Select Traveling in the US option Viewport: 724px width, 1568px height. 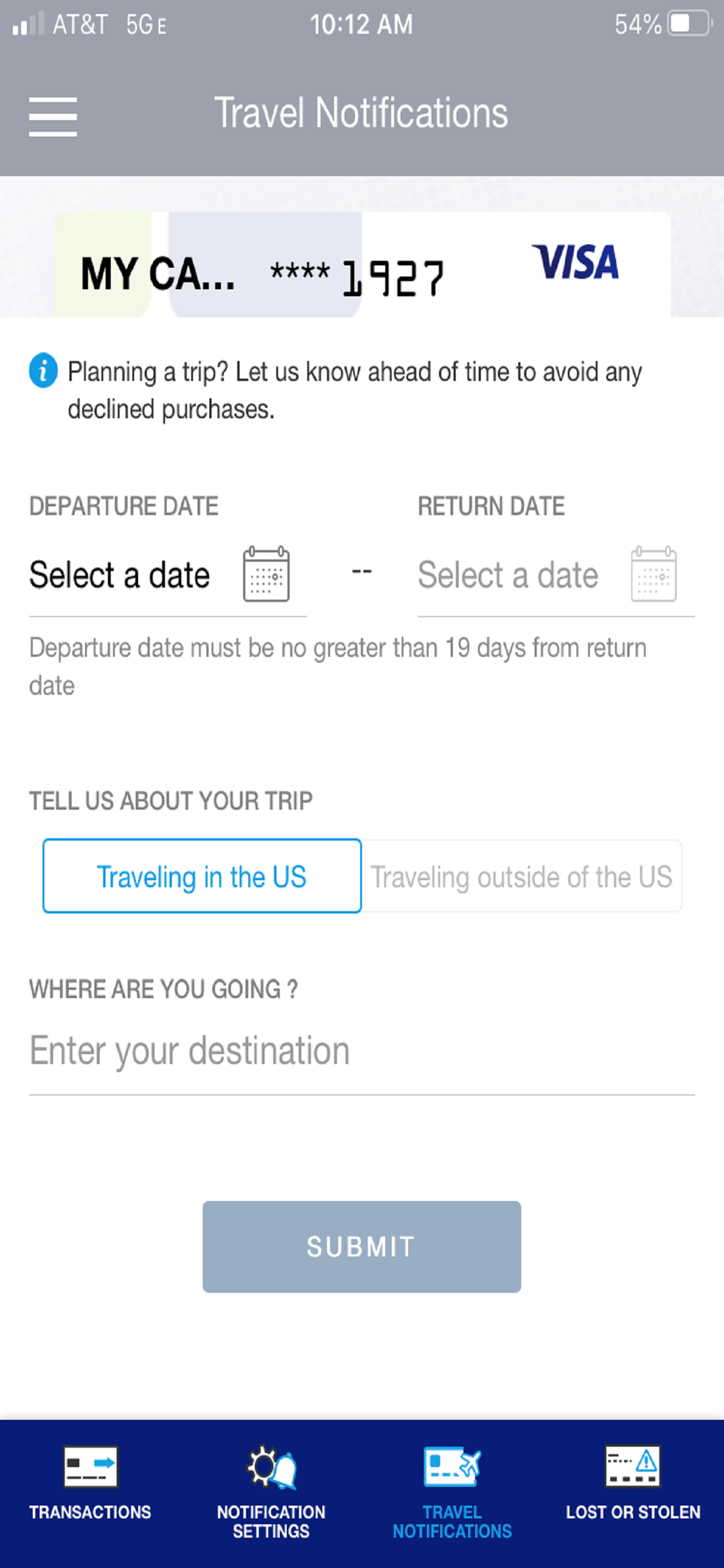click(x=202, y=876)
